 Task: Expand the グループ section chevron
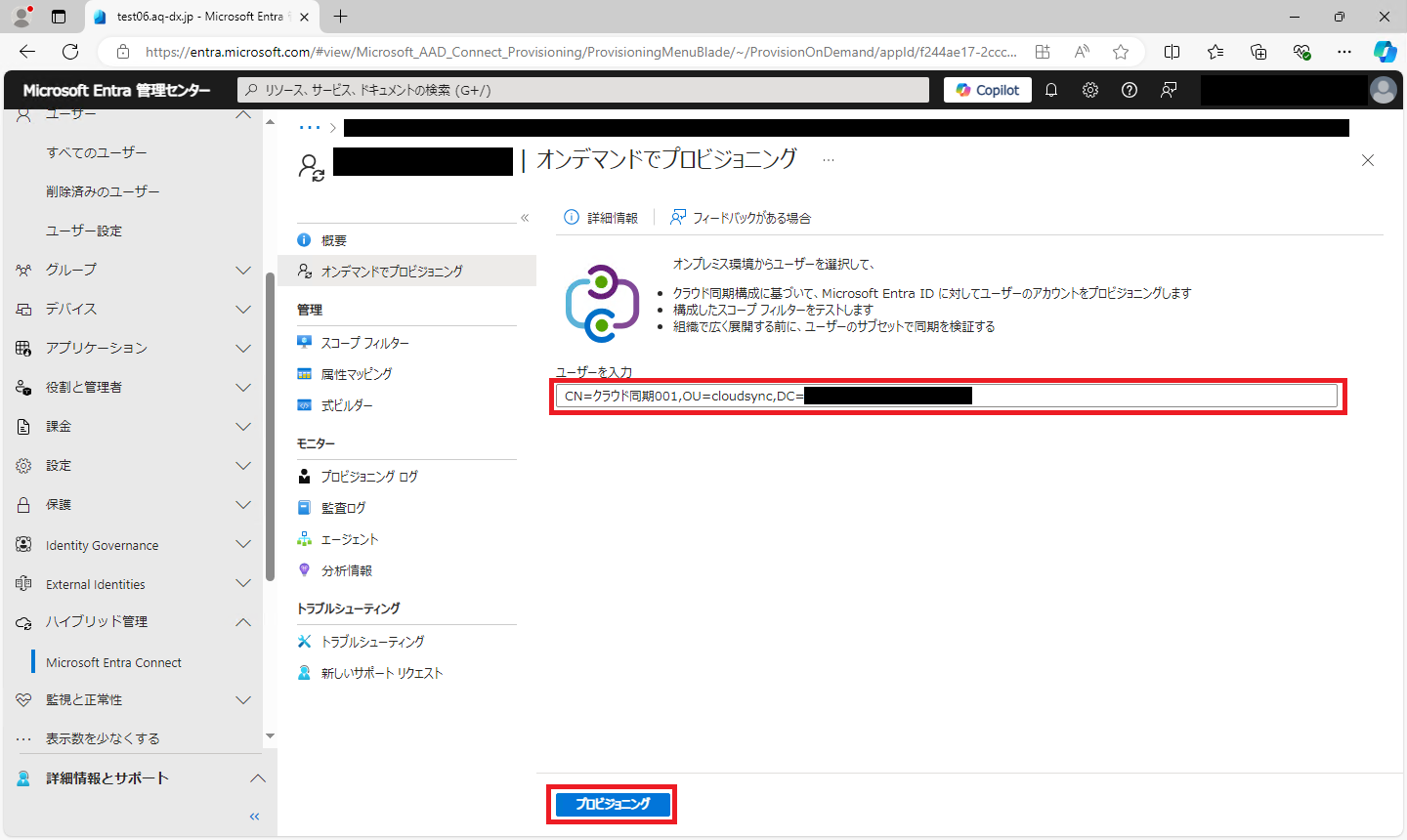pos(243,270)
